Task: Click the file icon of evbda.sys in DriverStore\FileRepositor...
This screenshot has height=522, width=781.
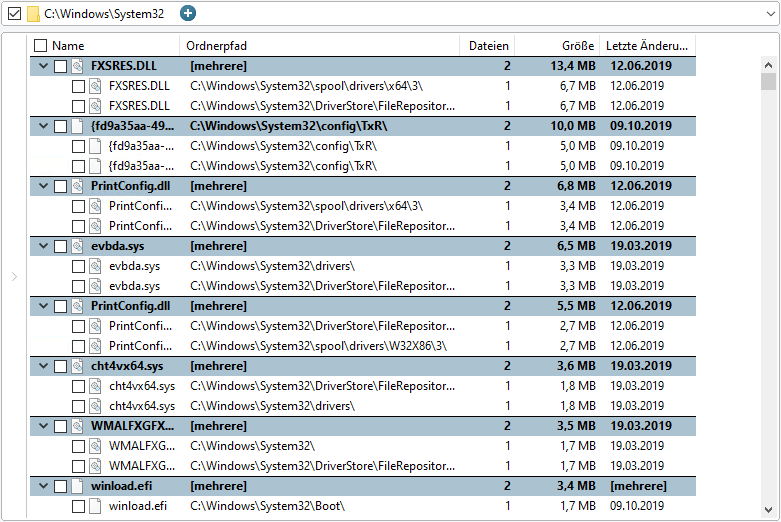Action: [x=95, y=286]
